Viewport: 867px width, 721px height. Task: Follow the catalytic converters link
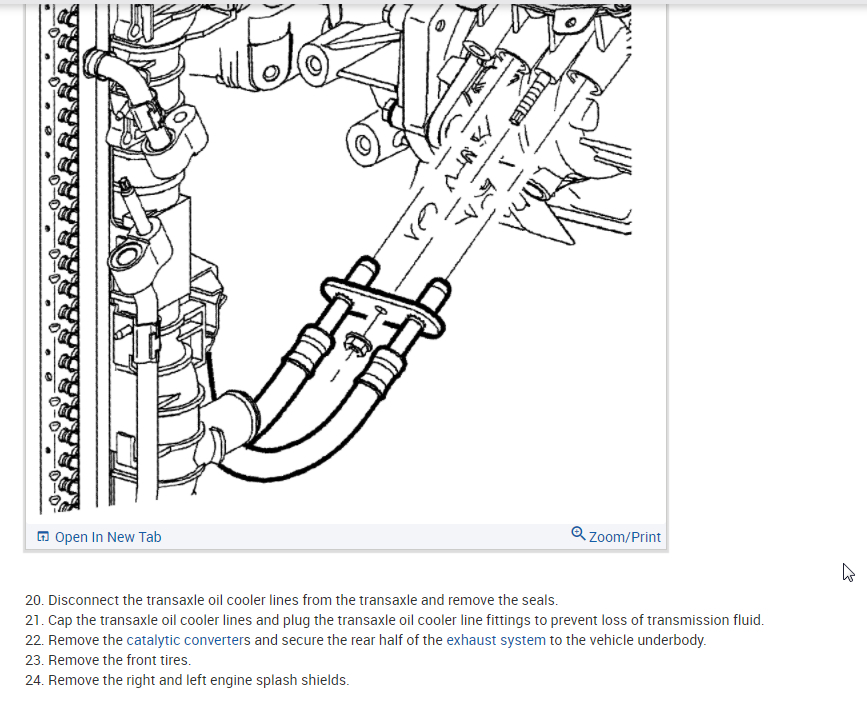(189, 640)
